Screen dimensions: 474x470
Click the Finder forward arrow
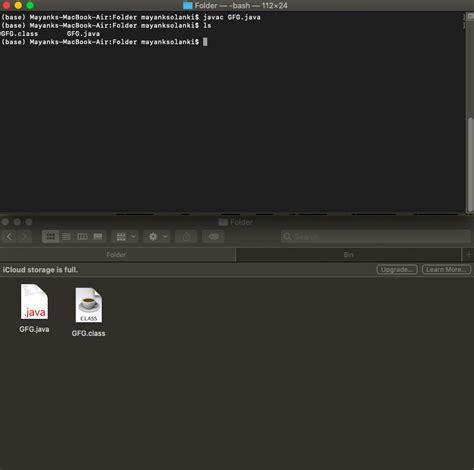click(24, 237)
